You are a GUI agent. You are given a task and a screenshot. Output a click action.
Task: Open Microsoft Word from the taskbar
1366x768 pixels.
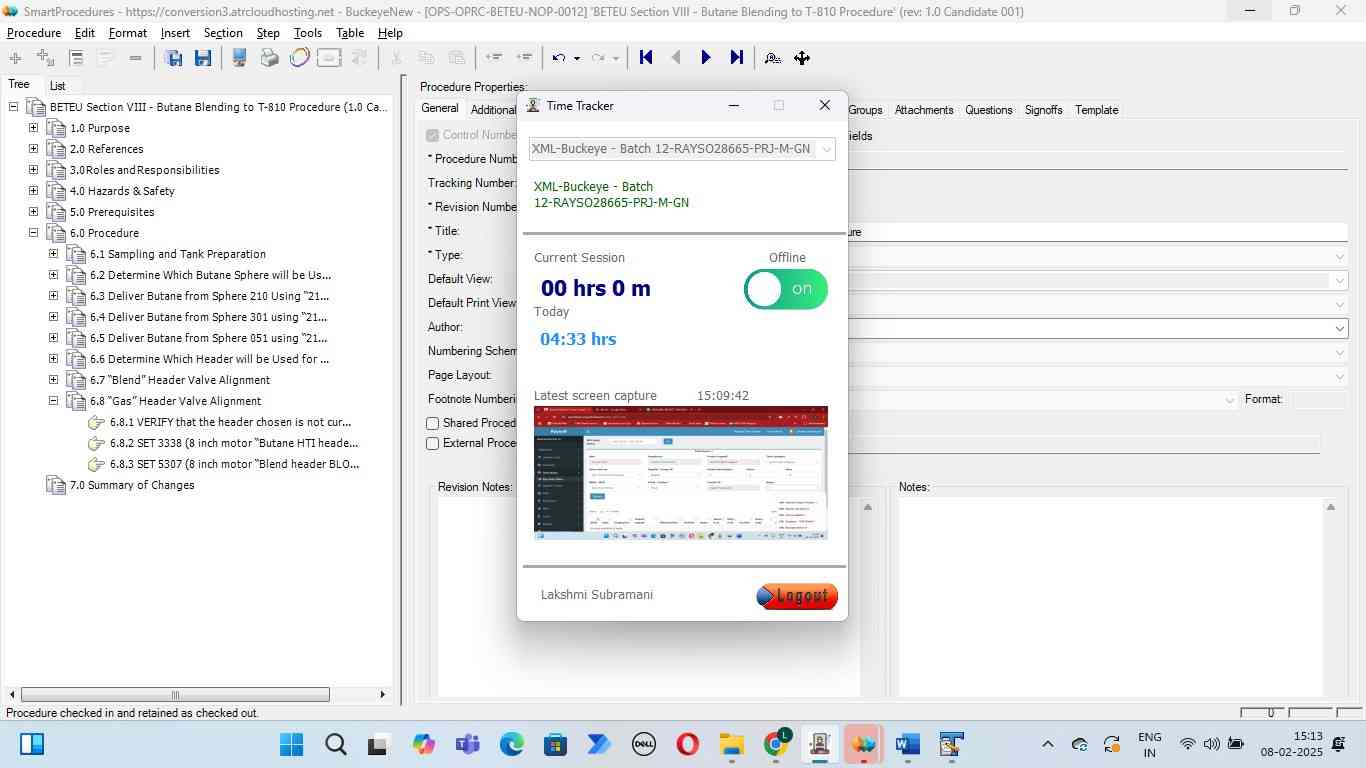pyautogui.click(x=907, y=744)
